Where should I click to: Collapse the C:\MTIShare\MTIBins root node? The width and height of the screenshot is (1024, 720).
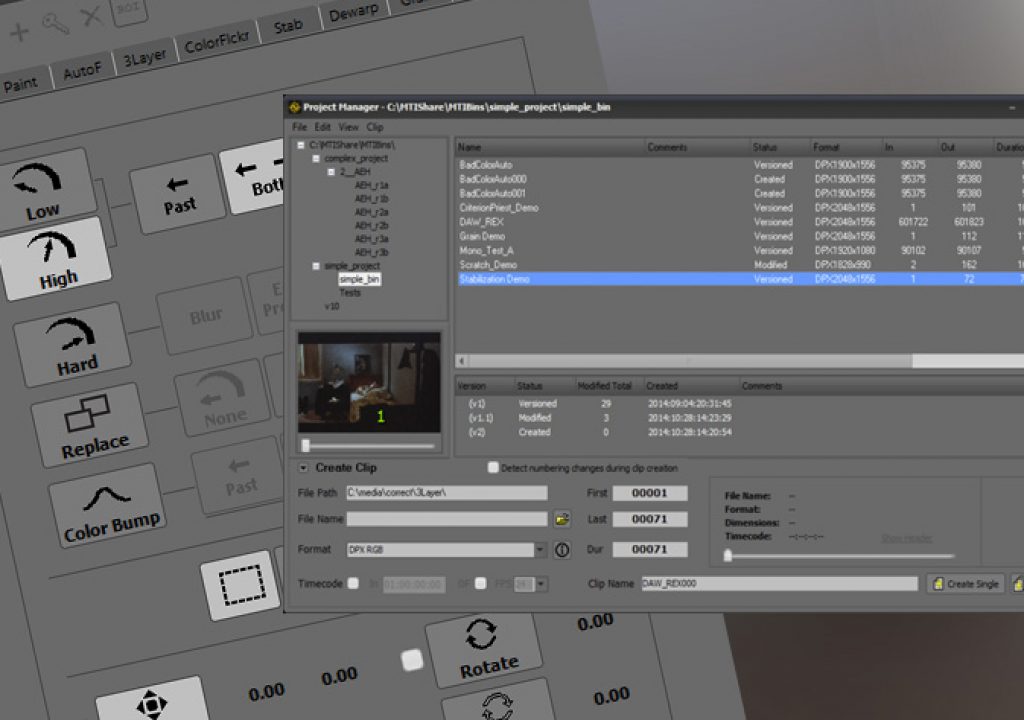(301, 145)
